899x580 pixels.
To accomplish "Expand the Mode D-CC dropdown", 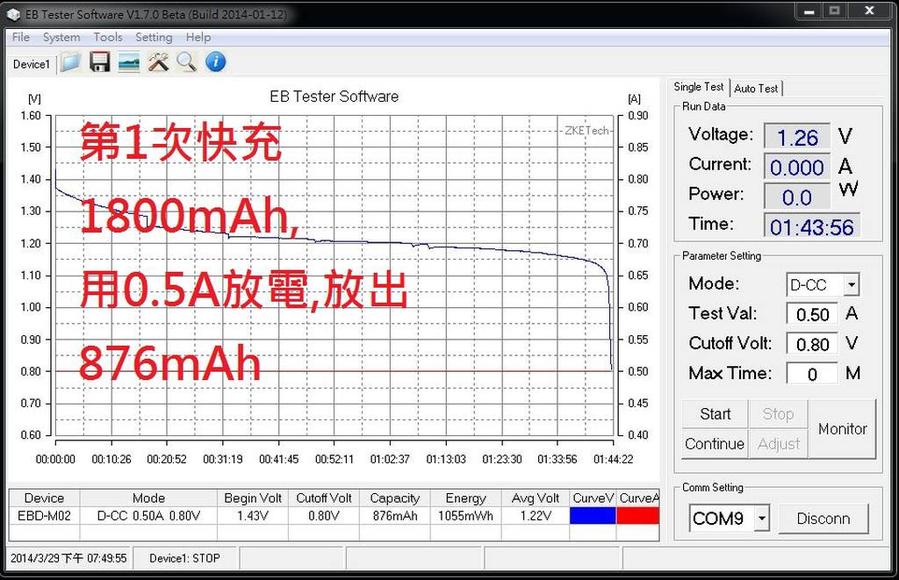I will pyautogui.click(x=851, y=285).
